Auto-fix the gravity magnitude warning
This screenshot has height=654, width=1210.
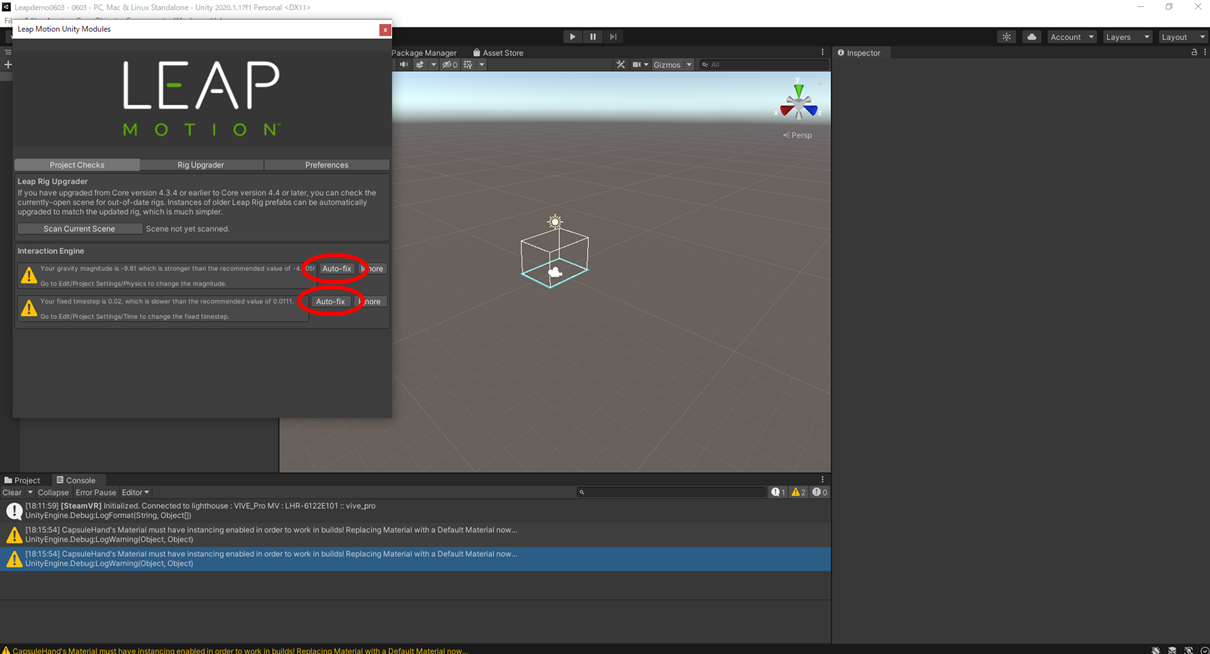(336, 269)
